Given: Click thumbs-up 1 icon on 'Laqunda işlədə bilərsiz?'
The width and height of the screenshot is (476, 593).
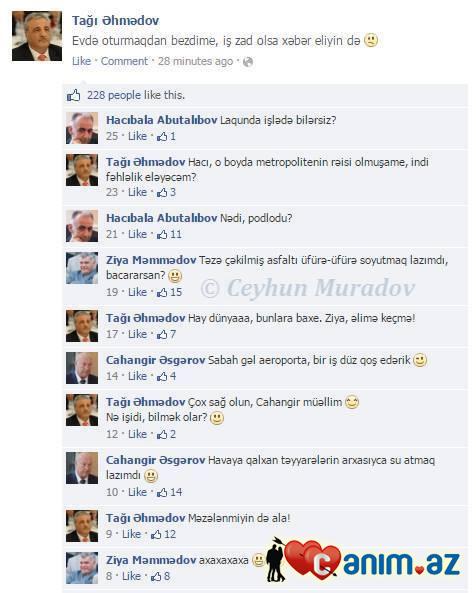Looking at the screenshot, I should (162, 137).
